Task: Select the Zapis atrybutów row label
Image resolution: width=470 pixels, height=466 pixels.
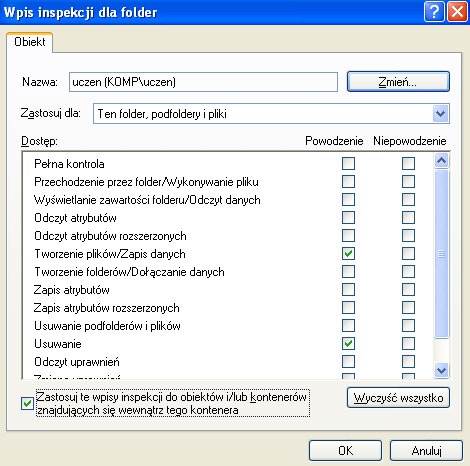Action: tap(72, 290)
